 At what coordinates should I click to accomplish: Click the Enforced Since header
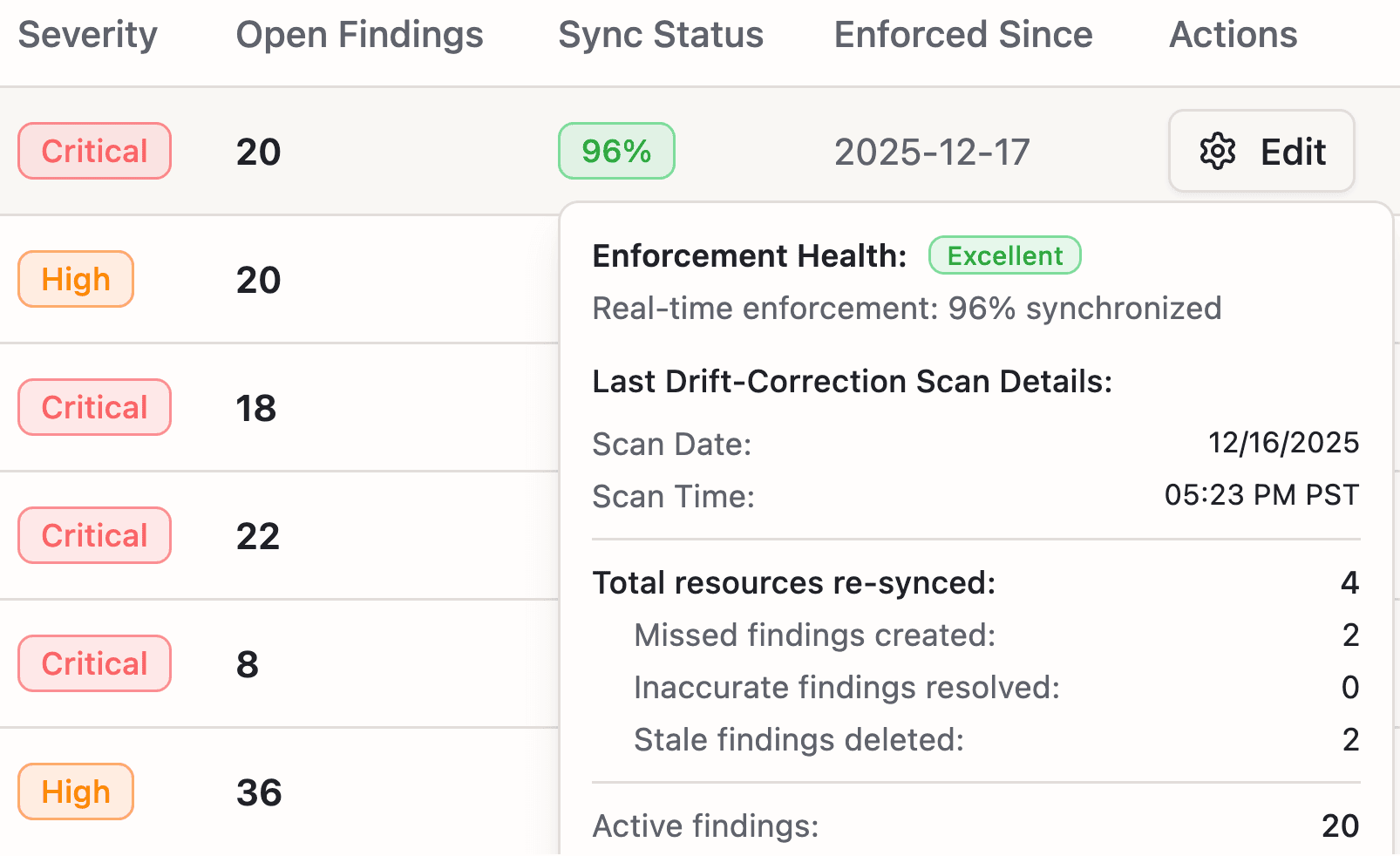pos(962,35)
